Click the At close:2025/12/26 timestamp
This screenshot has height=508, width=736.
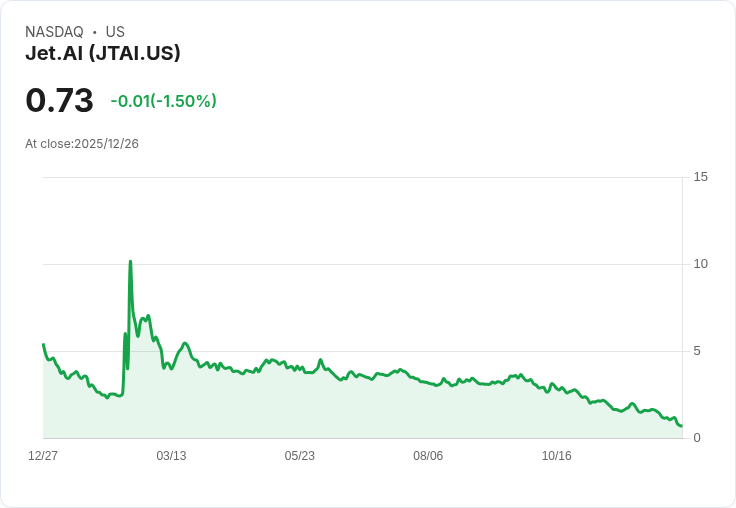pyautogui.click(x=82, y=144)
